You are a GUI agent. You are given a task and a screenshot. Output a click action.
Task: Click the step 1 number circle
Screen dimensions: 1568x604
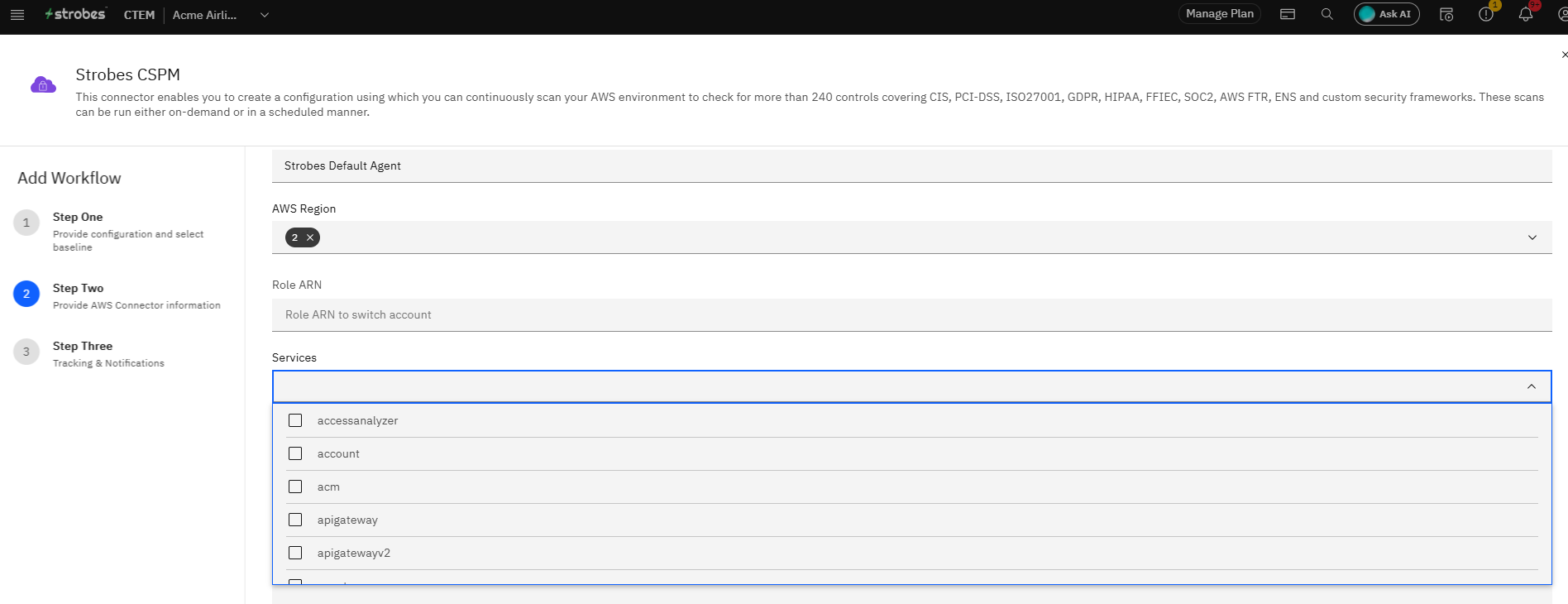(x=26, y=223)
